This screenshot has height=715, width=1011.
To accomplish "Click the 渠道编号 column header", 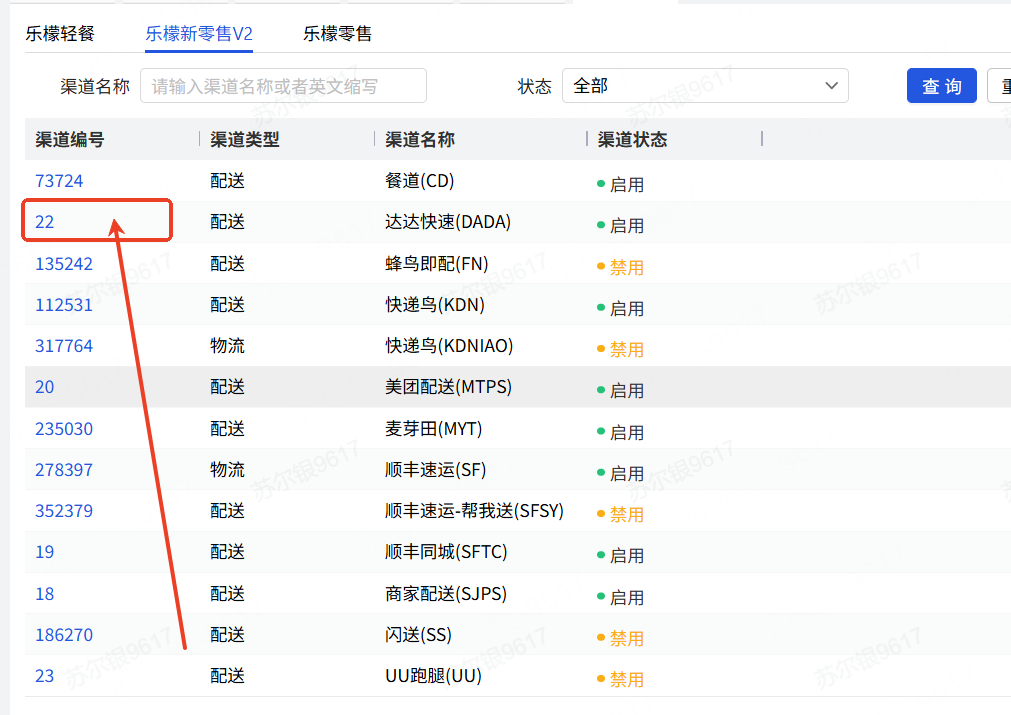I will click(x=70, y=140).
